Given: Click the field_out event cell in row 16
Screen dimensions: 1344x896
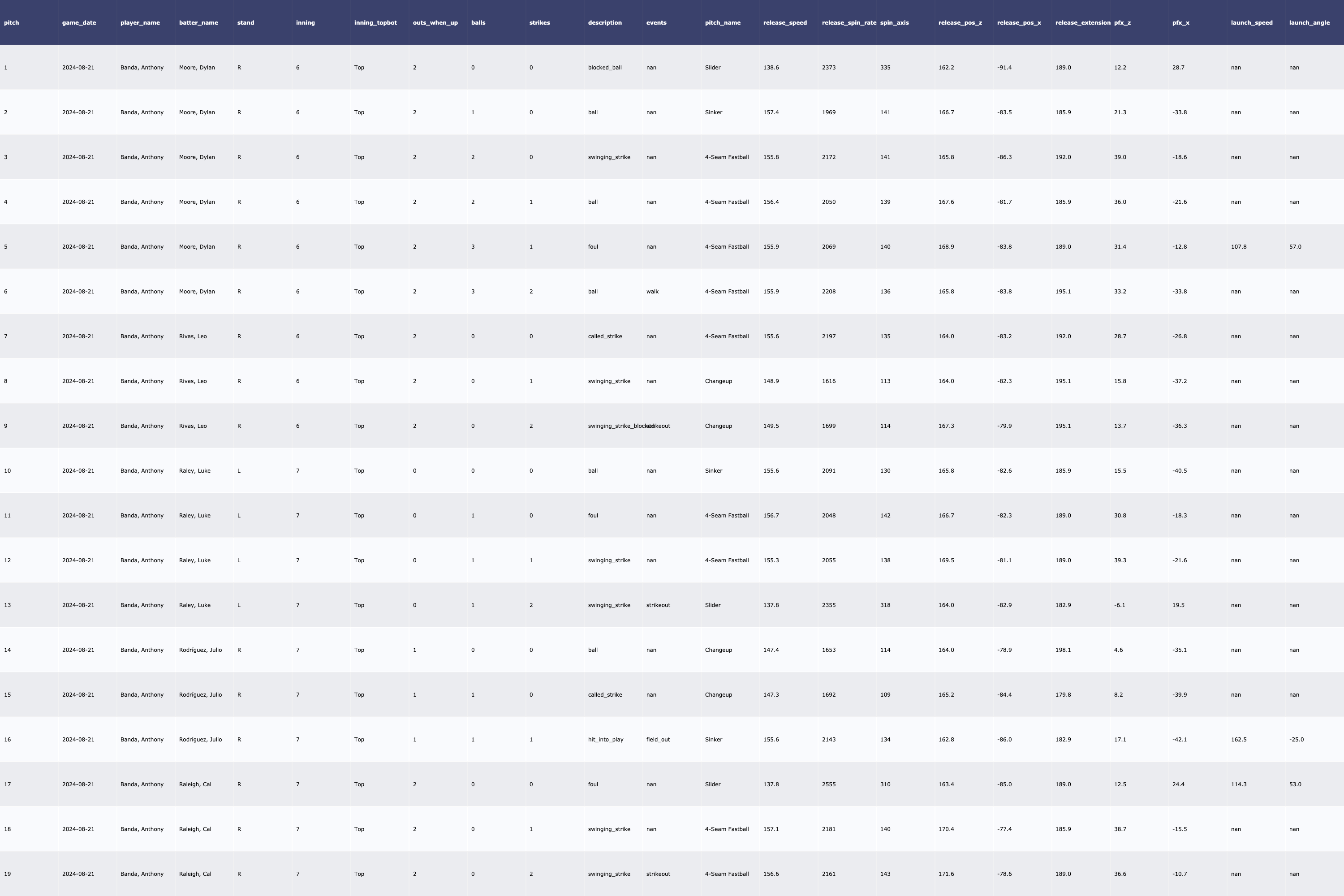Looking at the screenshot, I should (x=658, y=740).
